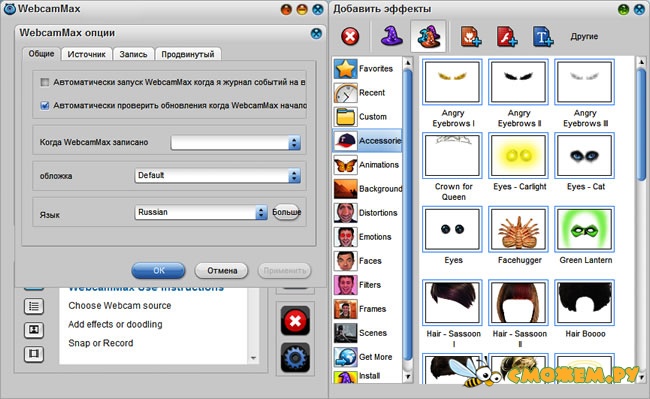650x399 pixels.
Task: Select the Angry Eyebrows I thumbnail
Action: pyautogui.click(x=452, y=82)
